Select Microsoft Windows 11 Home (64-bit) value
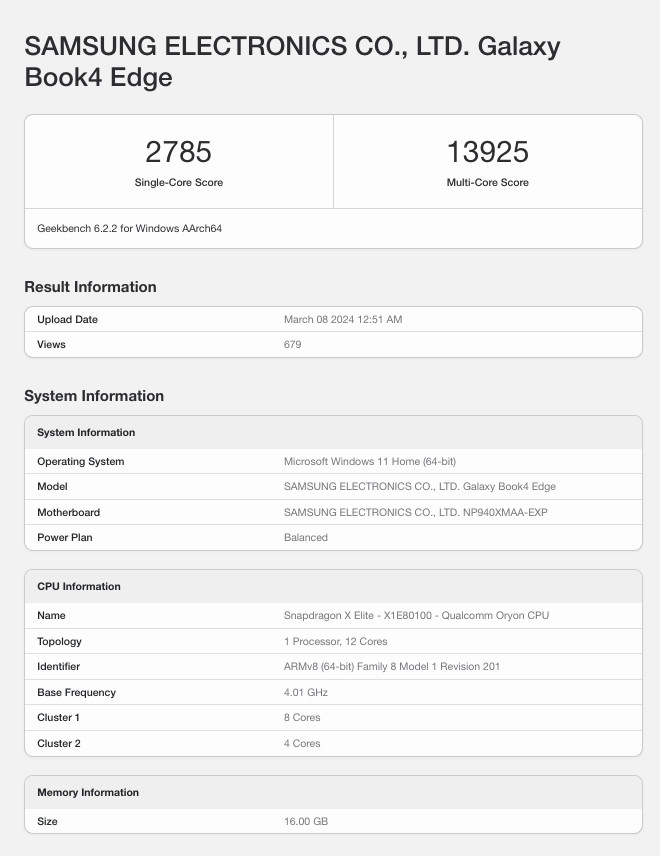Screen dimensions: 660x856 pos(370,461)
